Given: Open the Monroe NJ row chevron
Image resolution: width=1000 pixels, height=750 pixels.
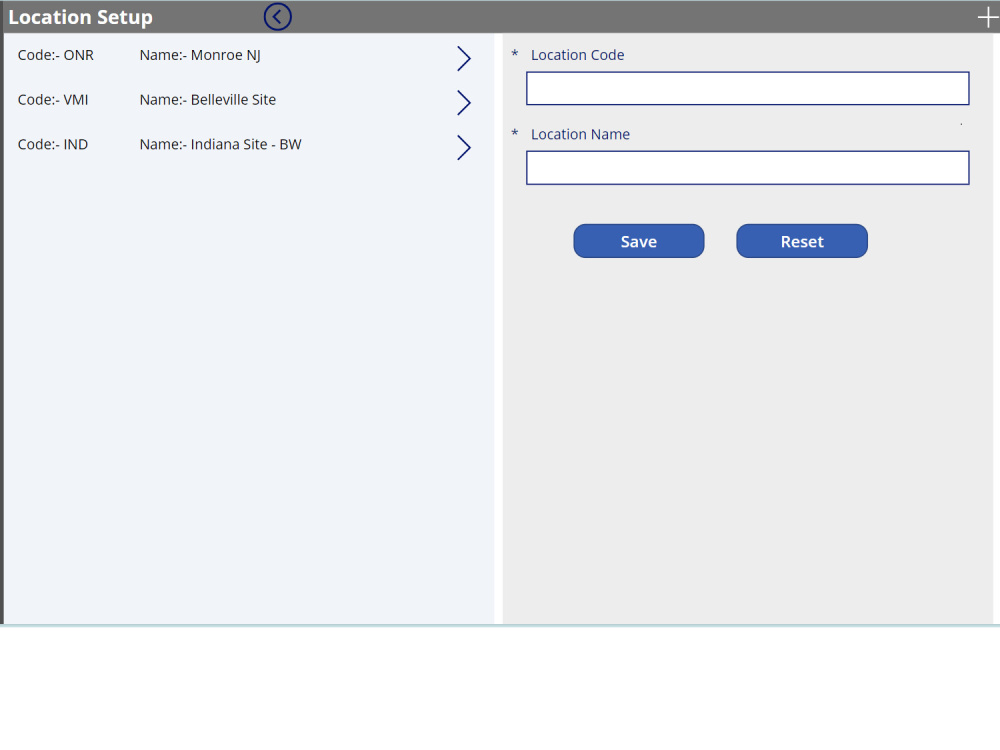Looking at the screenshot, I should tap(464, 58).
